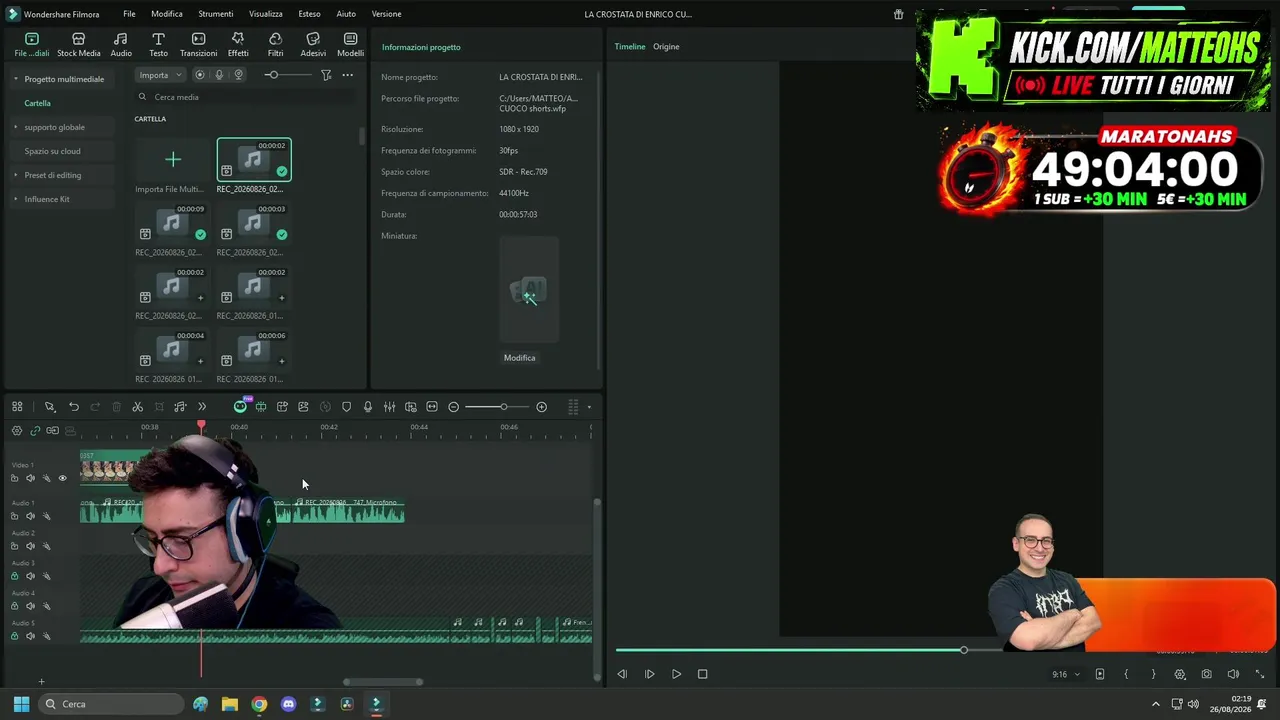This screenshot has height=720, width=1280.
Task: Mute the Video 1 track
Action: point(30,478)
